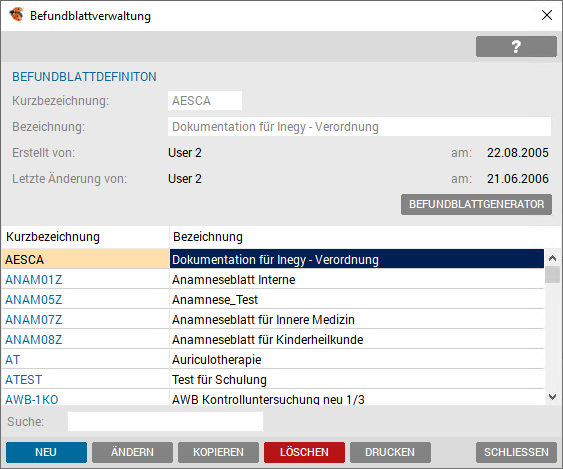Open help with the question mark button
563x469 pixels.
[x=516, y=46]
